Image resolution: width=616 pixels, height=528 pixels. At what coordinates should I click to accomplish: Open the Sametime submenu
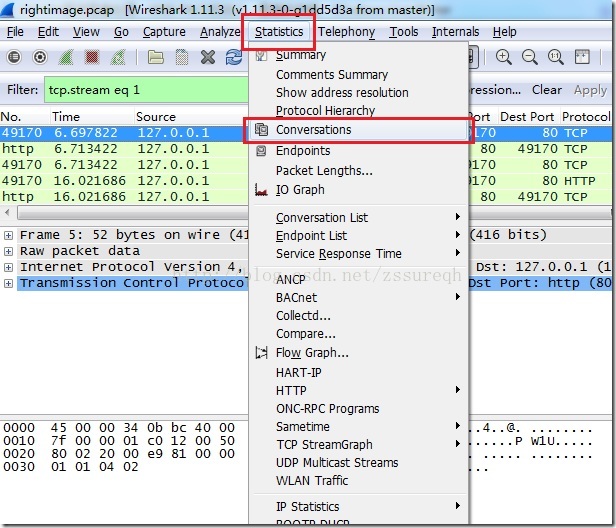point(359,426)
